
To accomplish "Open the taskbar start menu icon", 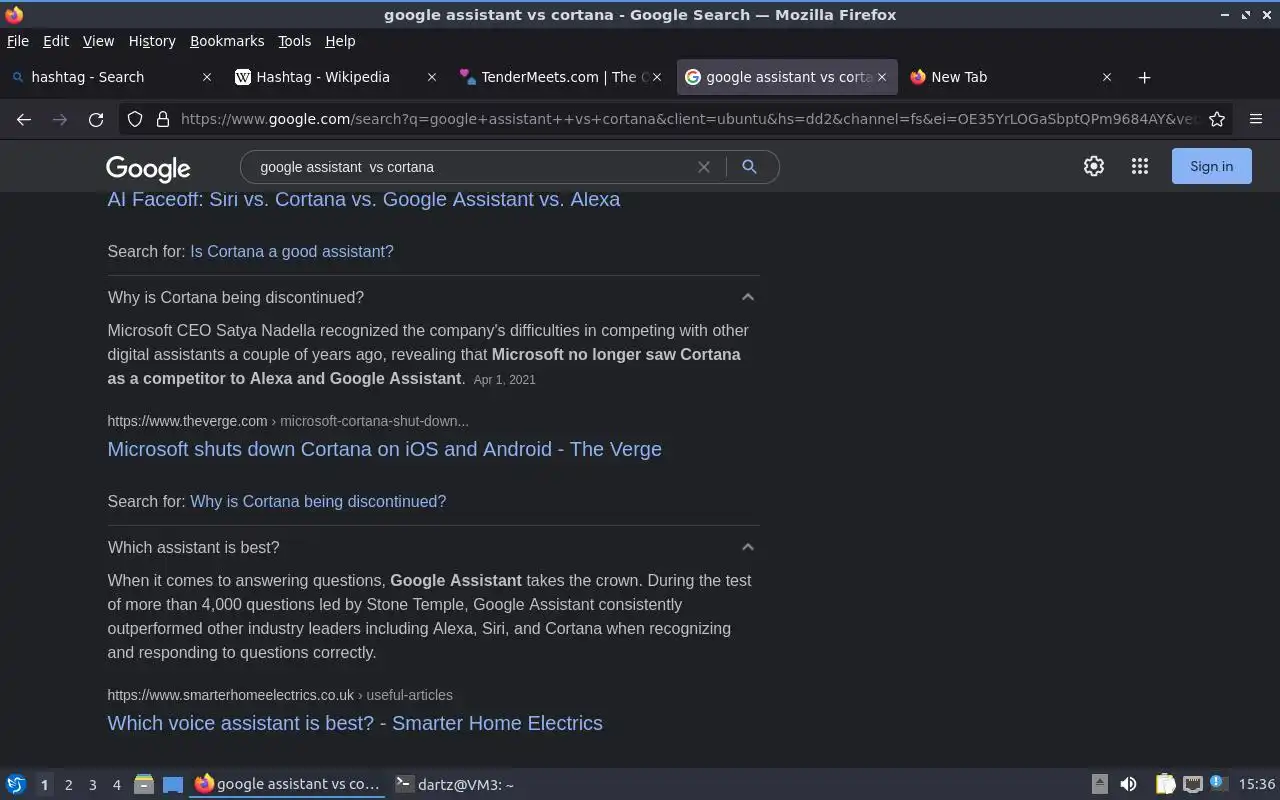I will pos(16,785).
